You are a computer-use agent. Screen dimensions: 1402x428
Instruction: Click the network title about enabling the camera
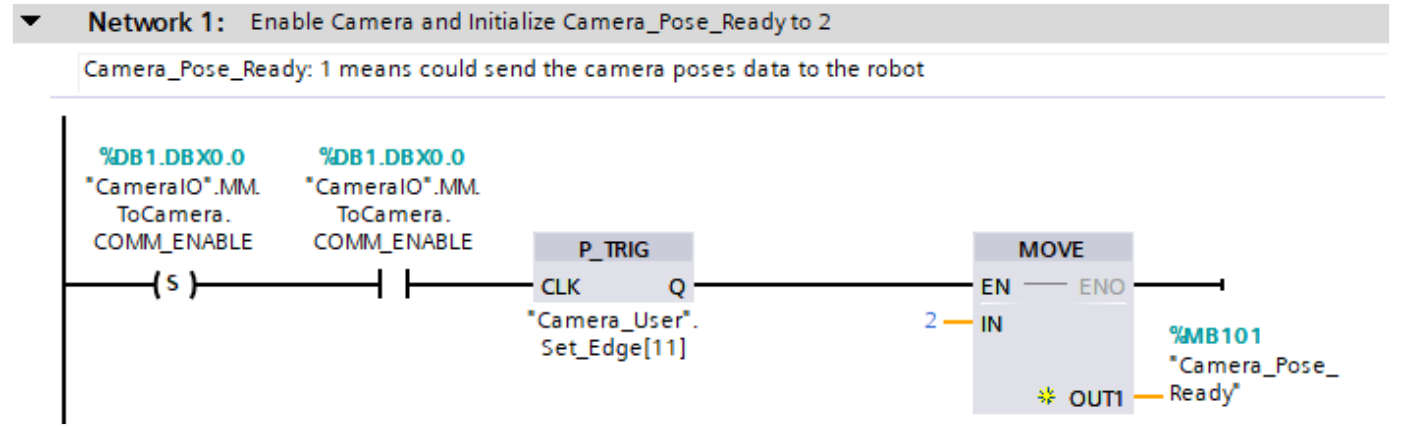[x=540, y=22]
